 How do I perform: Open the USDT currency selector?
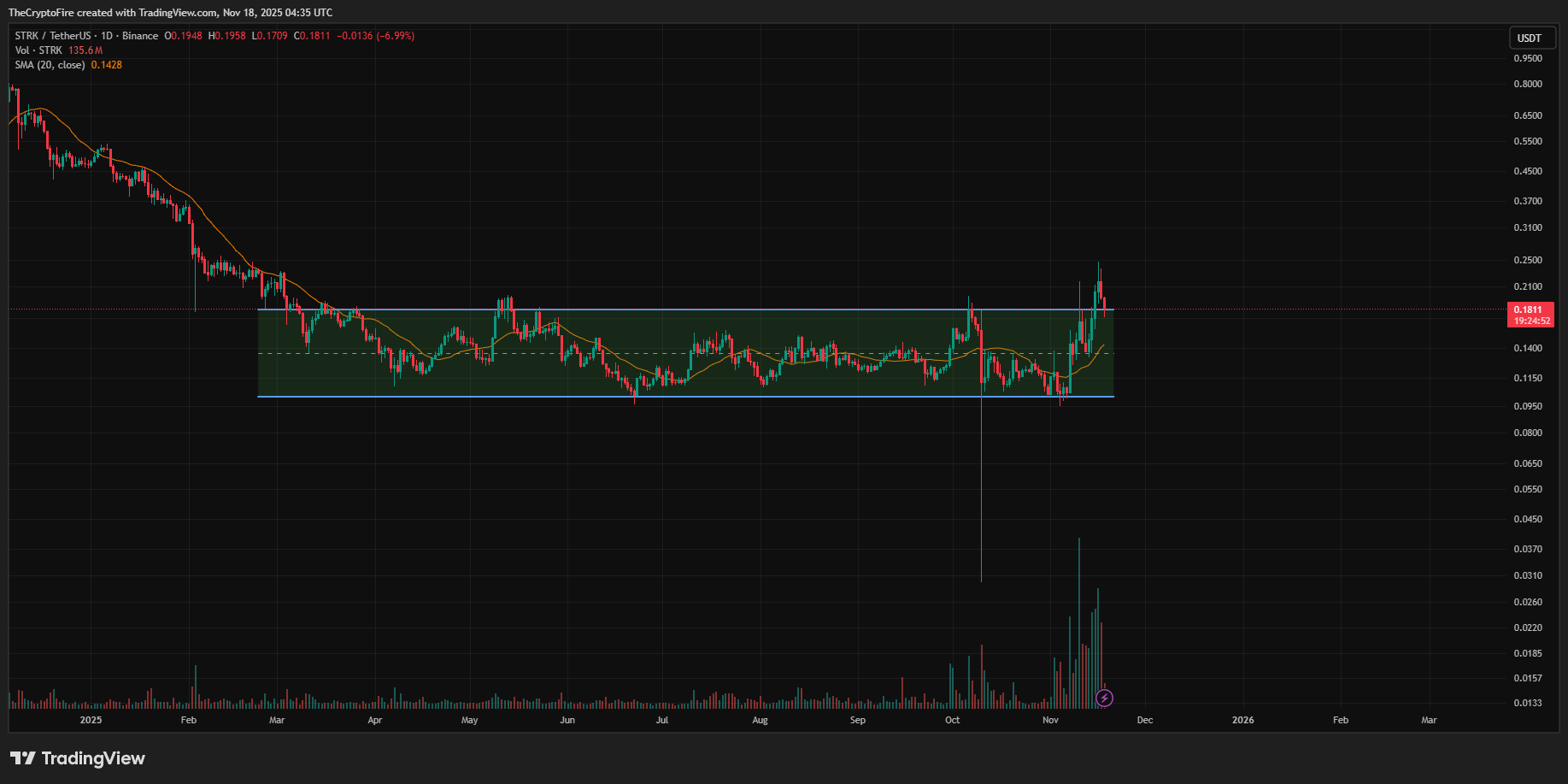(1532, 38)
